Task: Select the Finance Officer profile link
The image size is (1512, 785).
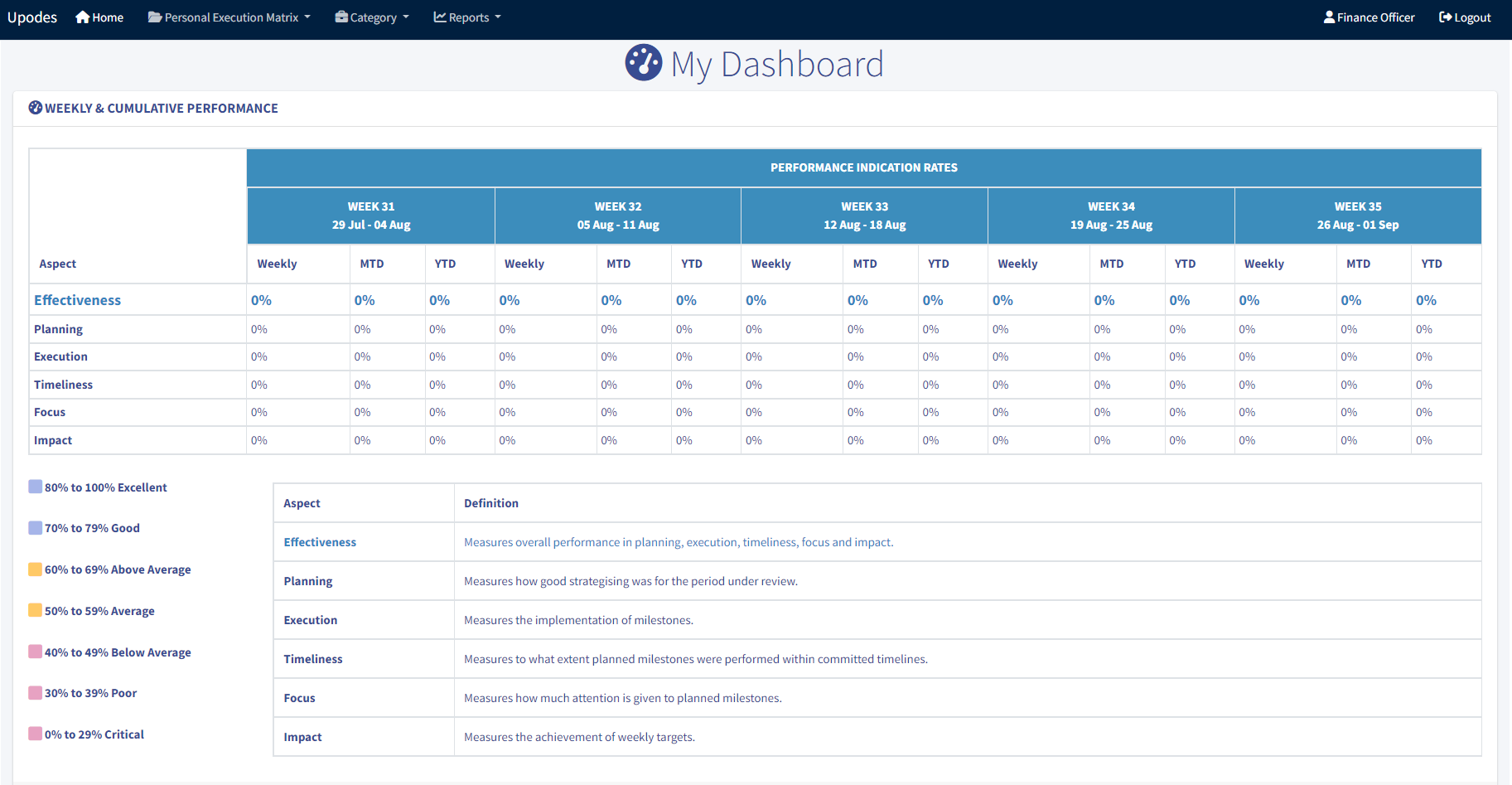Action: (x=1375, y=17)
